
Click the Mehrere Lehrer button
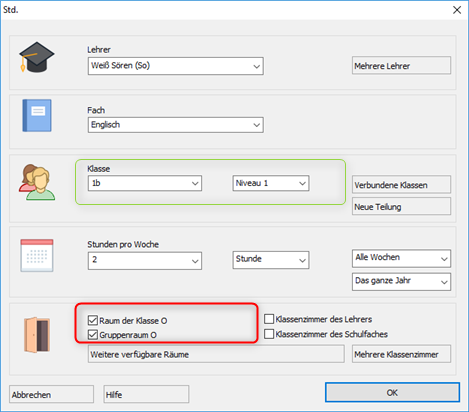point(401,65)
